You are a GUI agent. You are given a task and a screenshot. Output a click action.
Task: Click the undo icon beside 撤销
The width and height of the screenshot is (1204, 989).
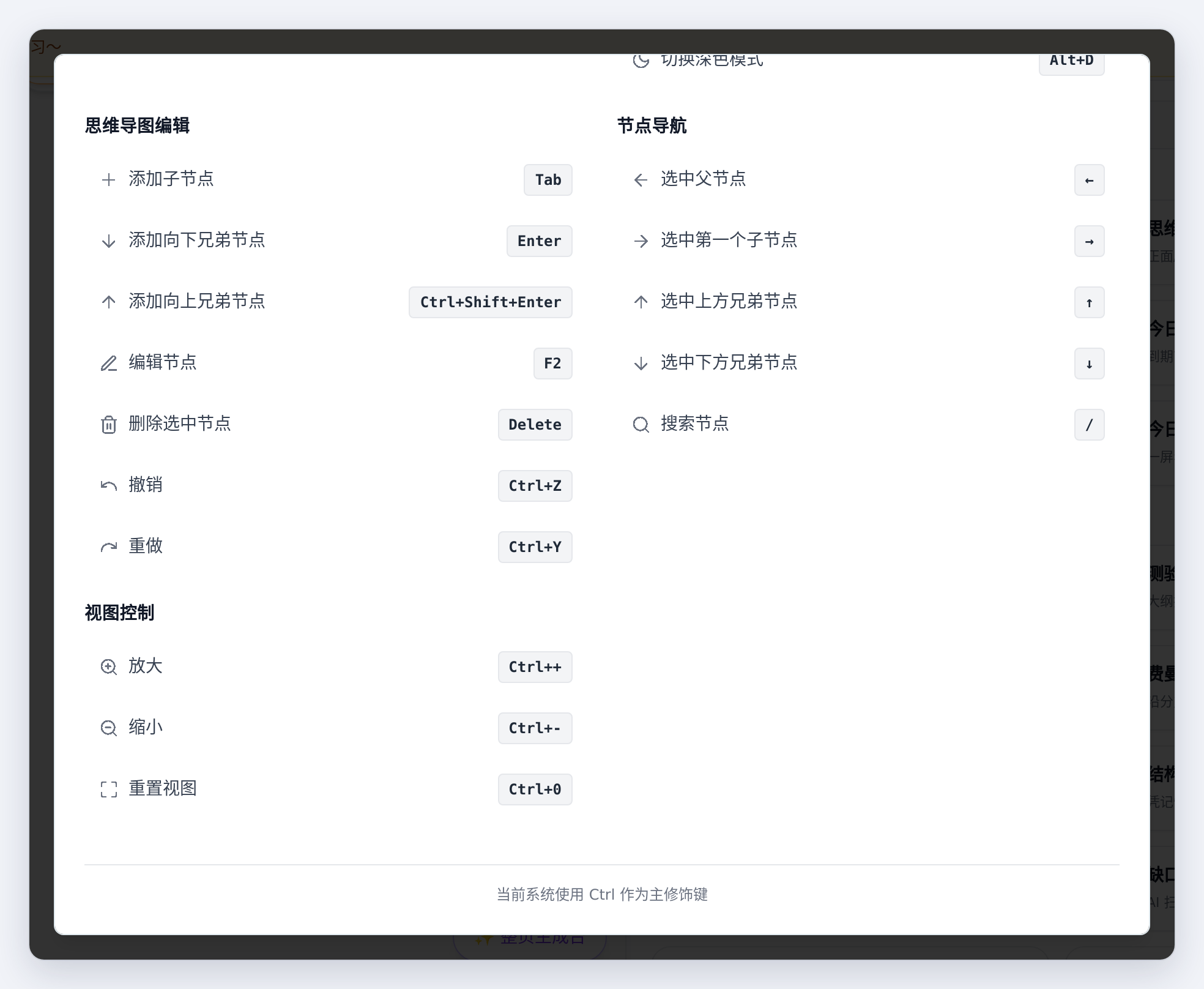coord(109,486)
